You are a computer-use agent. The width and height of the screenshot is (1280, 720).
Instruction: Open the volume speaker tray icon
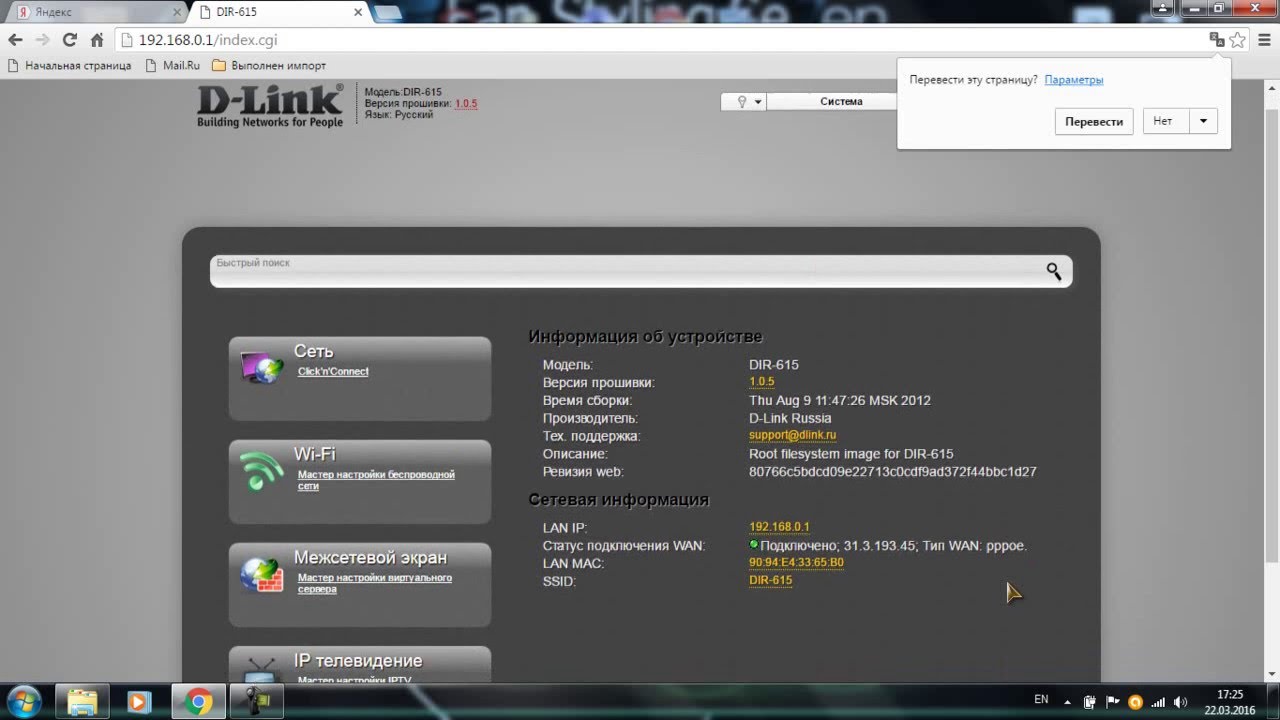[x=1181, y=702]
